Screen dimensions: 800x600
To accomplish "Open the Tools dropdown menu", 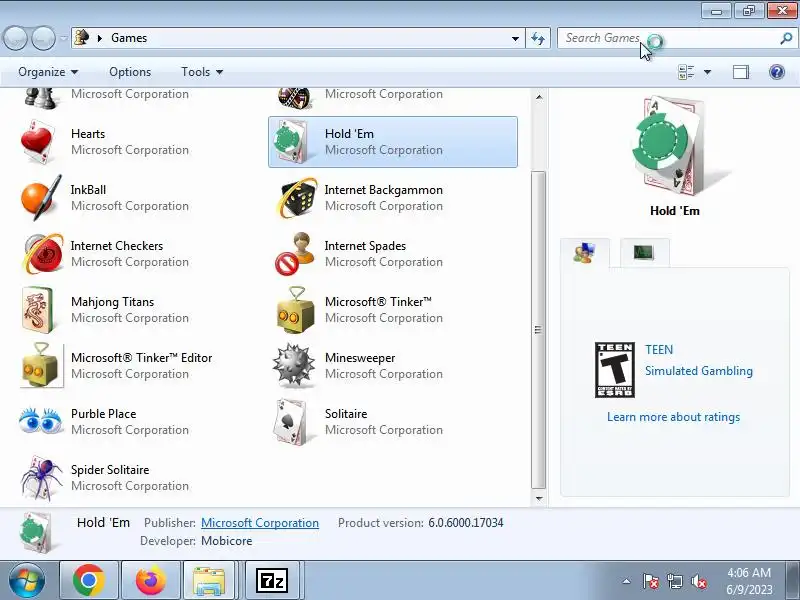I will click(x=202, y=72).
